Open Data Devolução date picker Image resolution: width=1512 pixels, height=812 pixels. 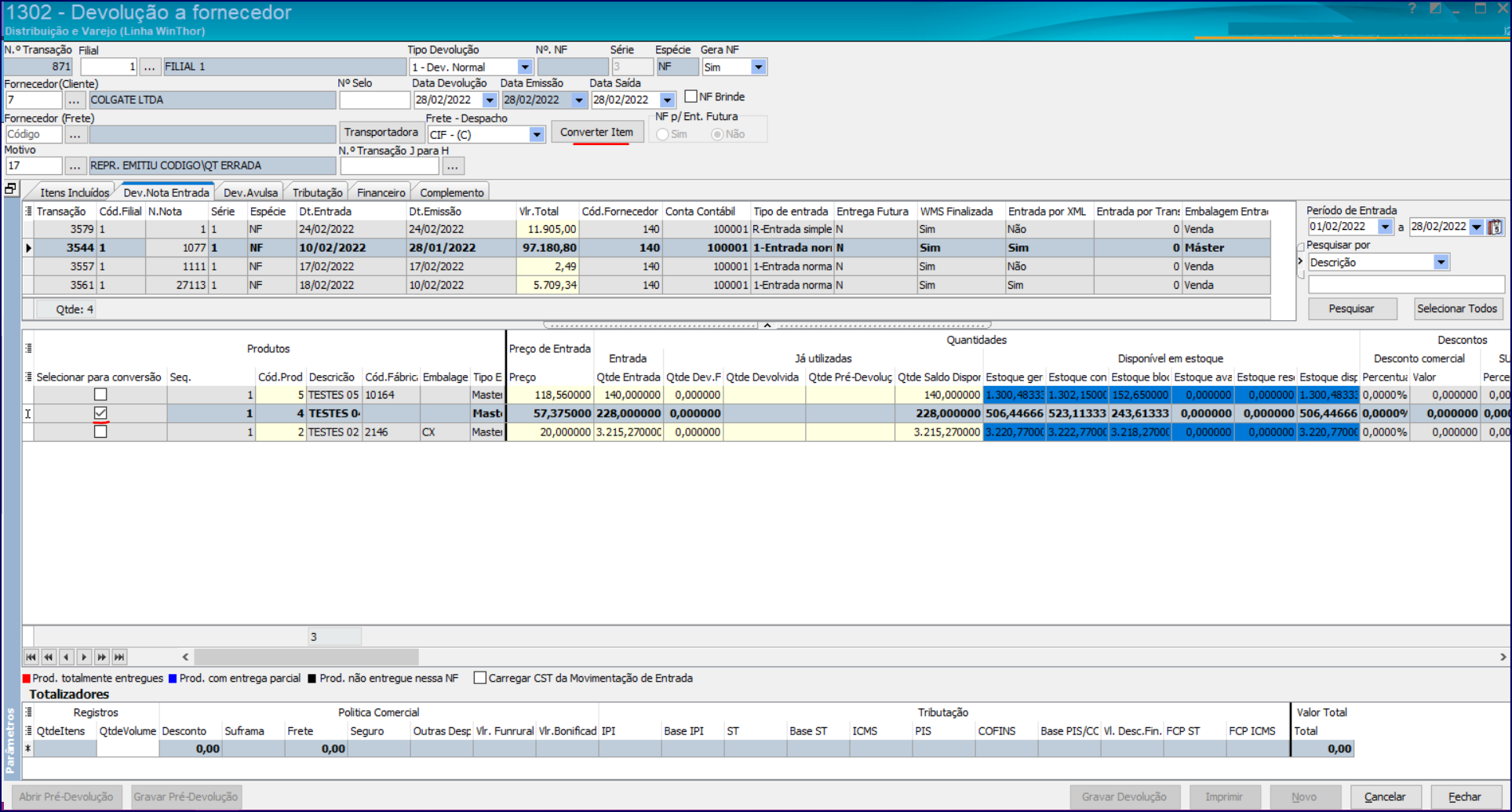[490, 100]
